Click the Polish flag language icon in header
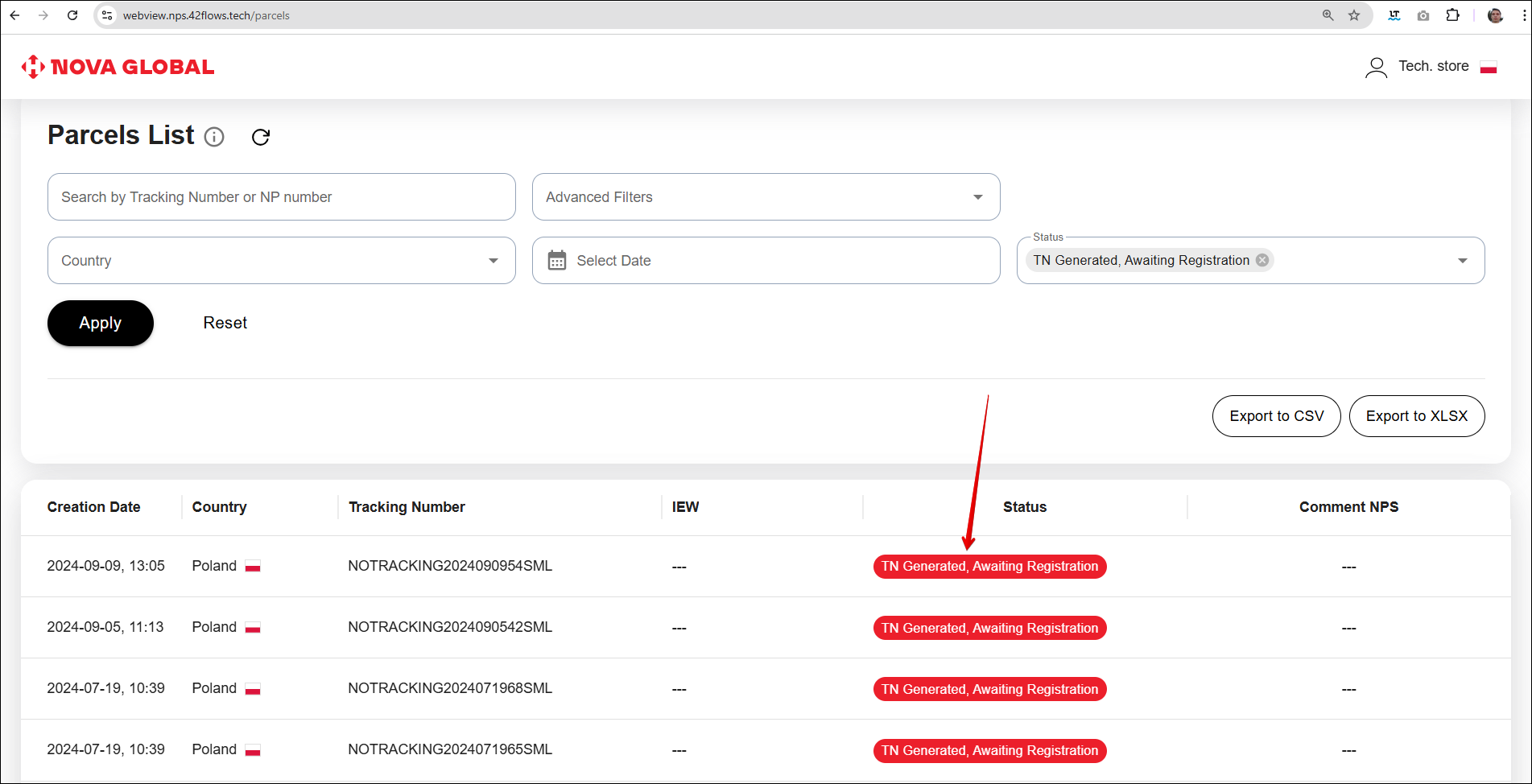This screenshot has height=784, width=1532. pyautogui.click(x=1489, y=67)
